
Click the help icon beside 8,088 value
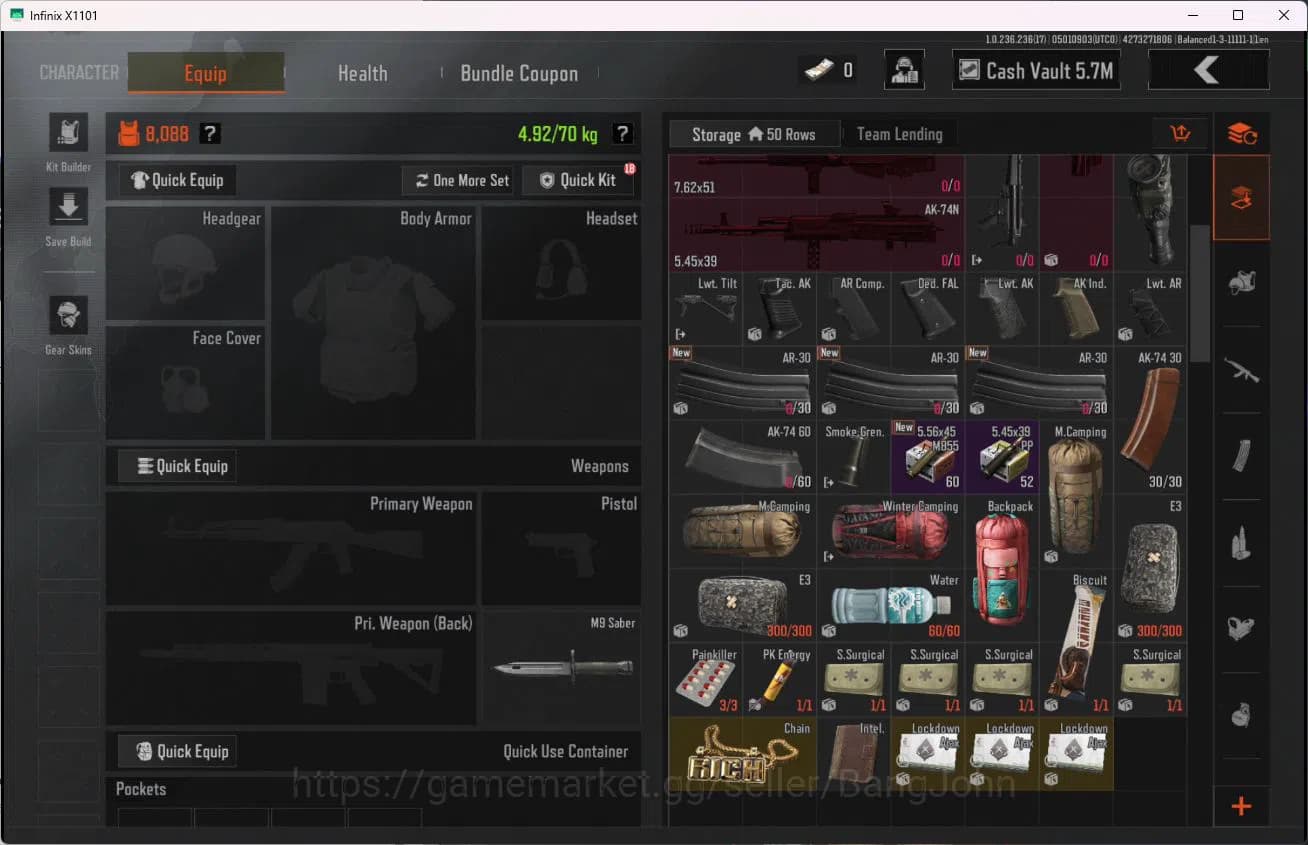[210, 133]
